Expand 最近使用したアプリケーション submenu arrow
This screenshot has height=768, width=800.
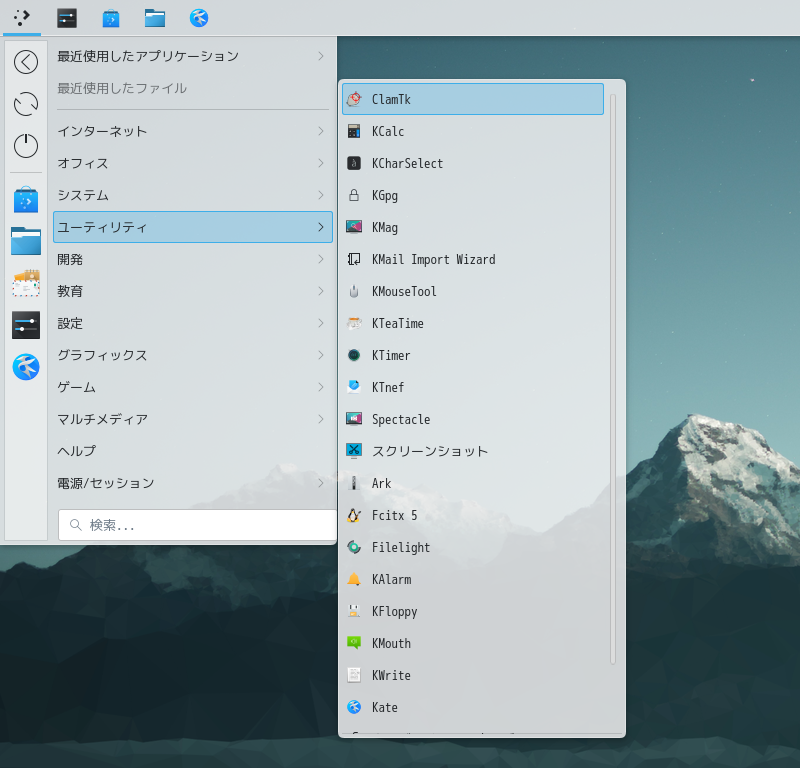coord(321,56)
